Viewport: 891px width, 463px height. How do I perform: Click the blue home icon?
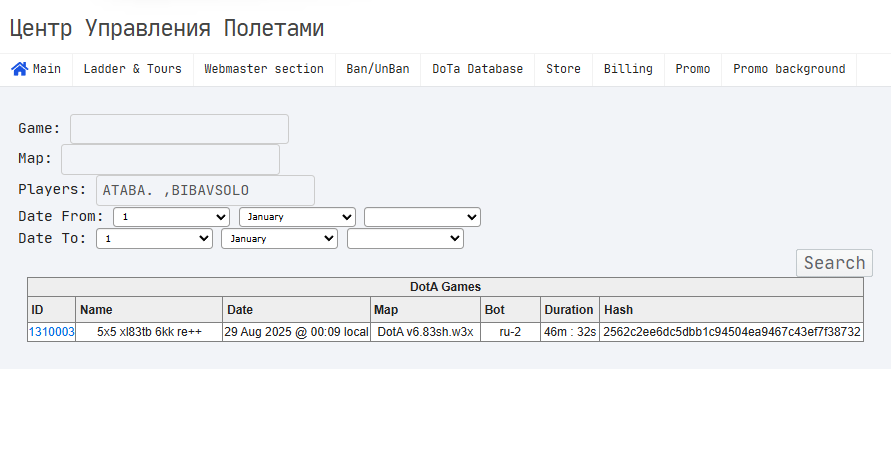pyautogui.click(x=20, y=69)
